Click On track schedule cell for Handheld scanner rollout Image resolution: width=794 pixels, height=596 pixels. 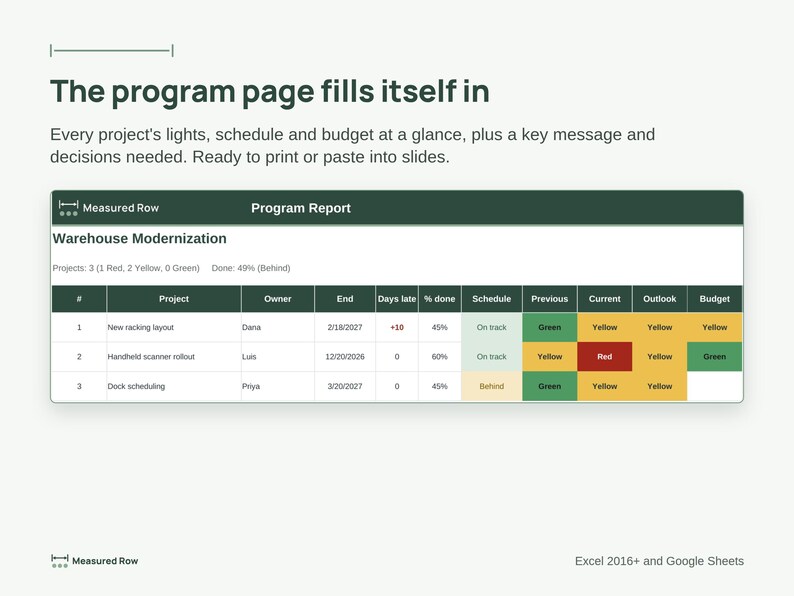(492, 356)
